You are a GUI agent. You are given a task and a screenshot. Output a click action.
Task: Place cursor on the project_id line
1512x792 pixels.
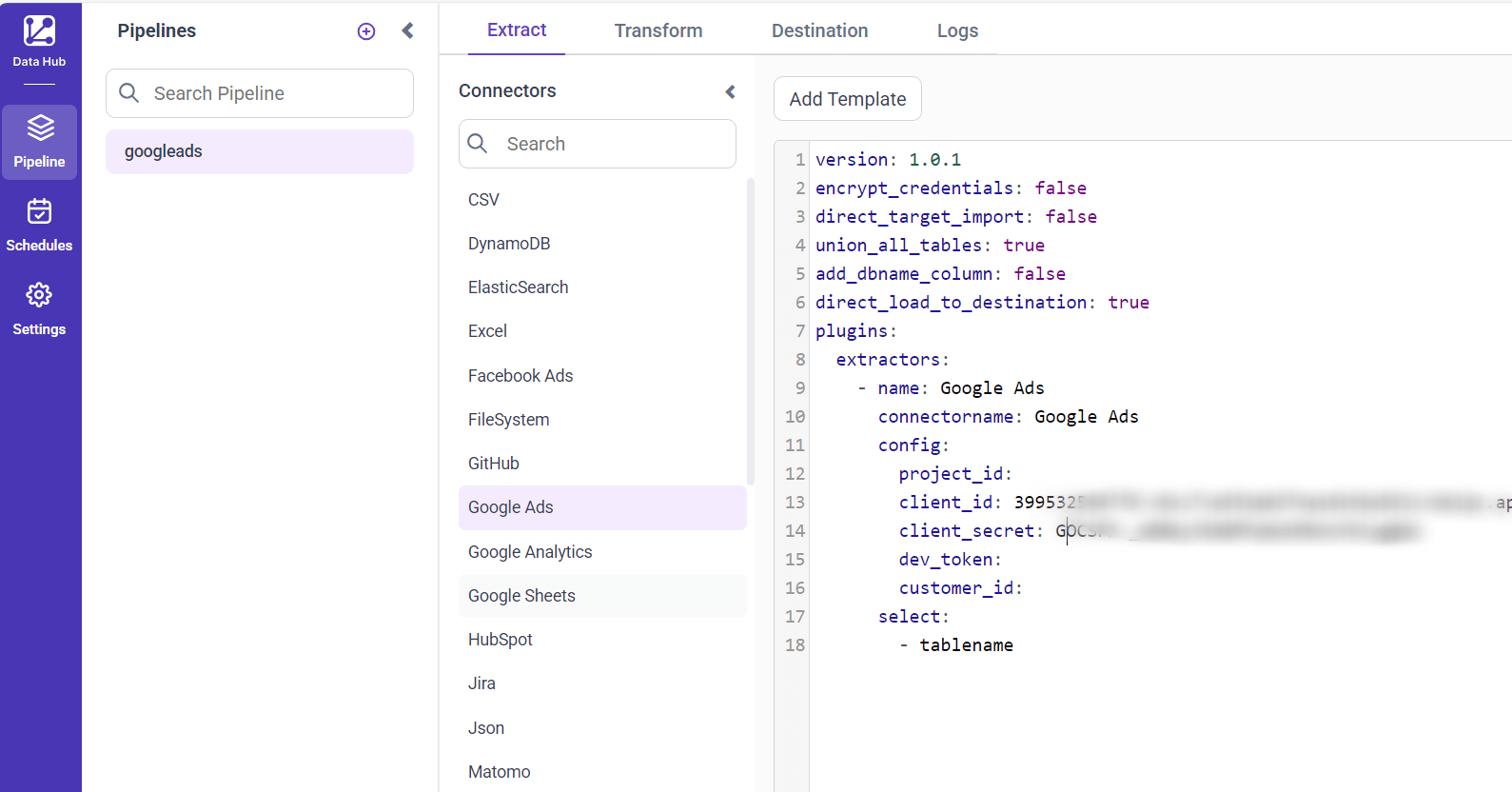point(955,474)
